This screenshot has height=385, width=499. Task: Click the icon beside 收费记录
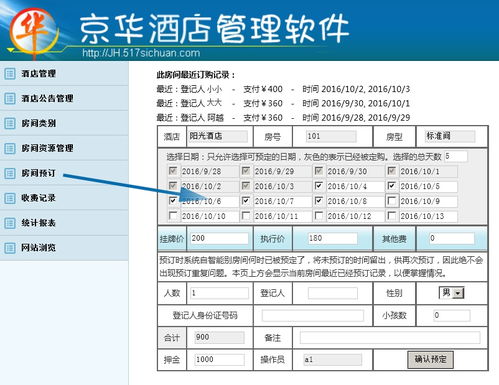coord(10,198)
